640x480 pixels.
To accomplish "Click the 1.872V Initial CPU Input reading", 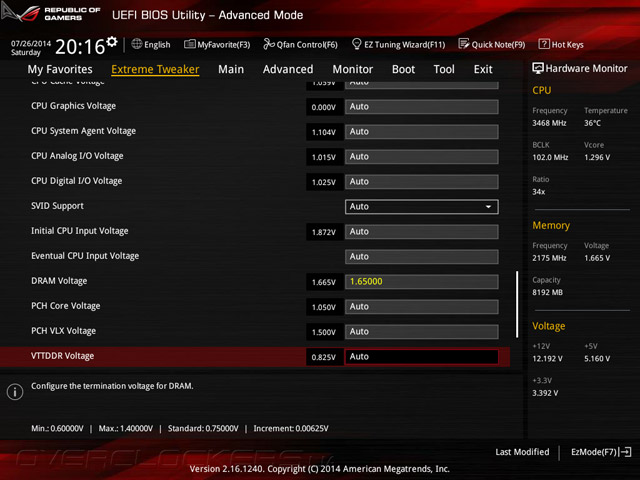I will pyautogui.click(x=324, y=232).
